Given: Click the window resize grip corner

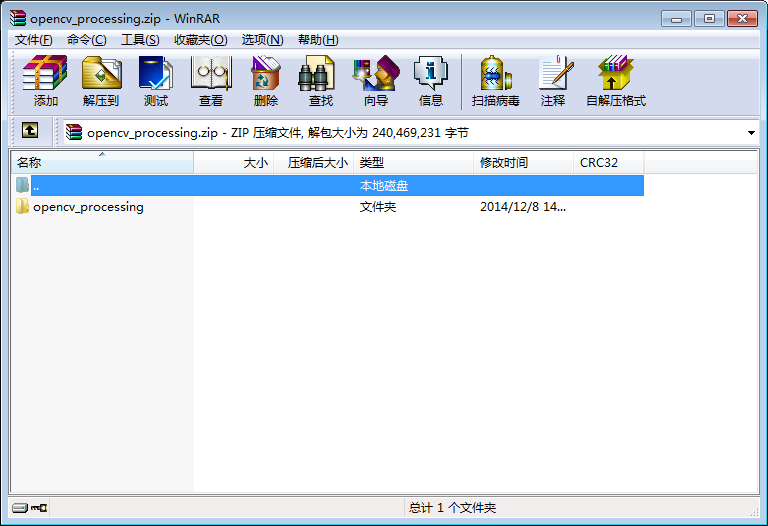Looking at the screenshot, I should point(754,511).
